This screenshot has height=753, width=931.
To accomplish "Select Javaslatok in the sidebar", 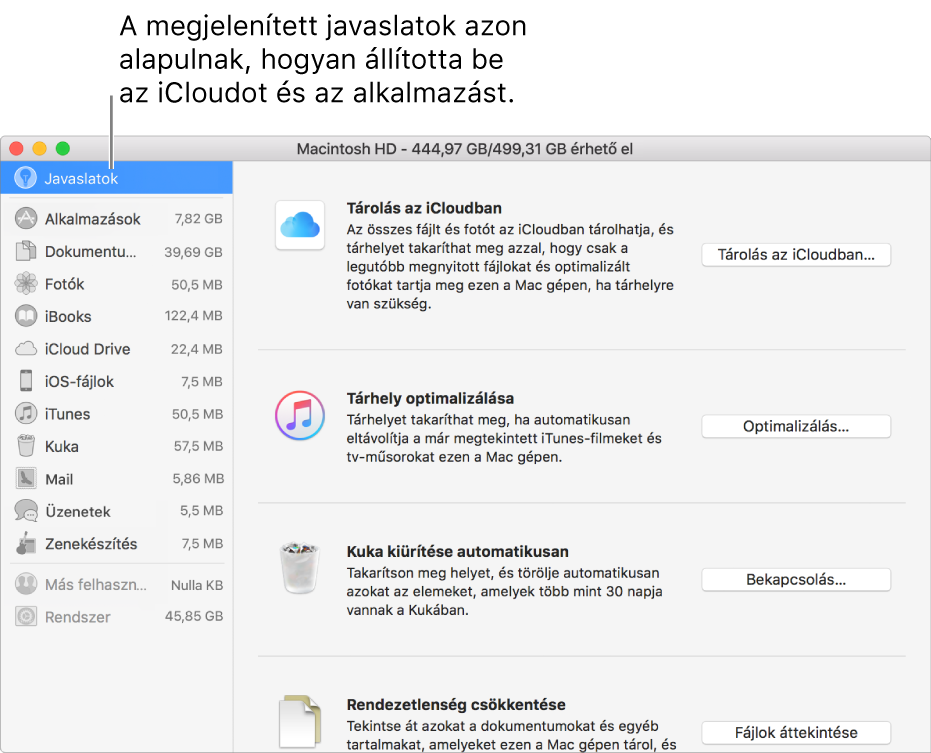I will 116,178.
